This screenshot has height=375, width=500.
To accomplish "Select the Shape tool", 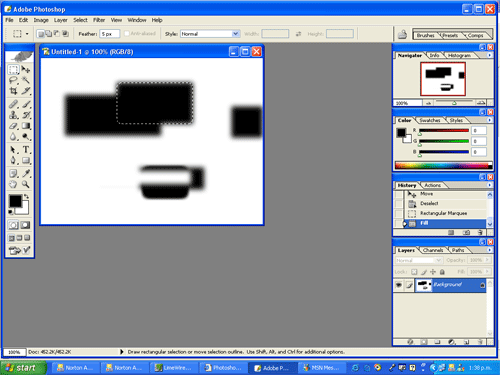I will coord(26,160).
